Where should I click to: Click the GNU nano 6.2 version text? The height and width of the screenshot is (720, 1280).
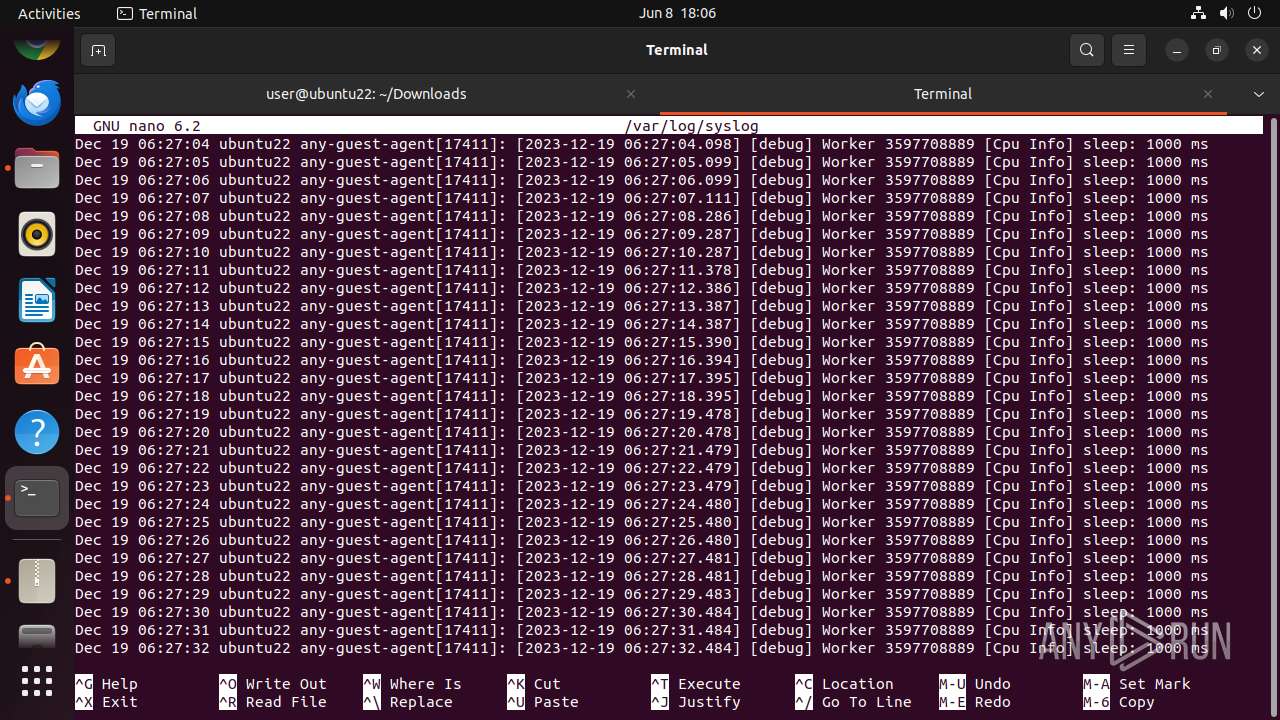click(147, 126)
